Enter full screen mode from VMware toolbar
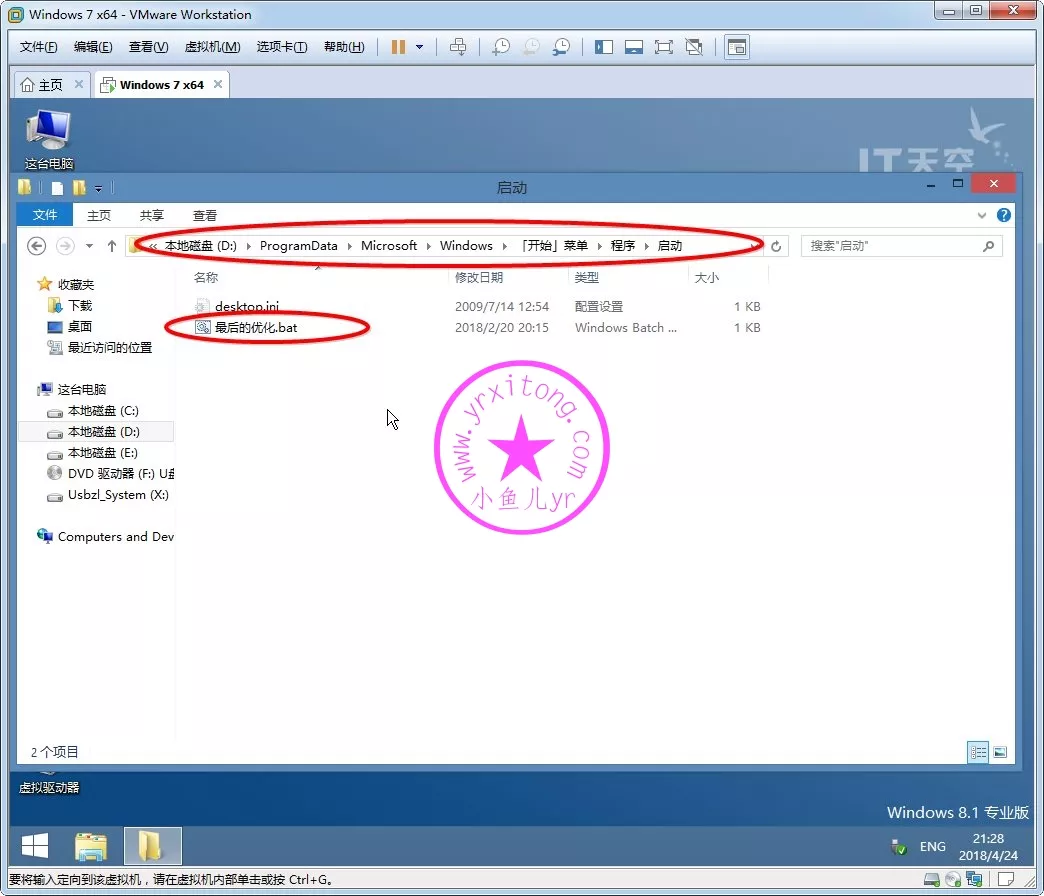This screenshot has width=1044, height=896. [x=663, y=47]
